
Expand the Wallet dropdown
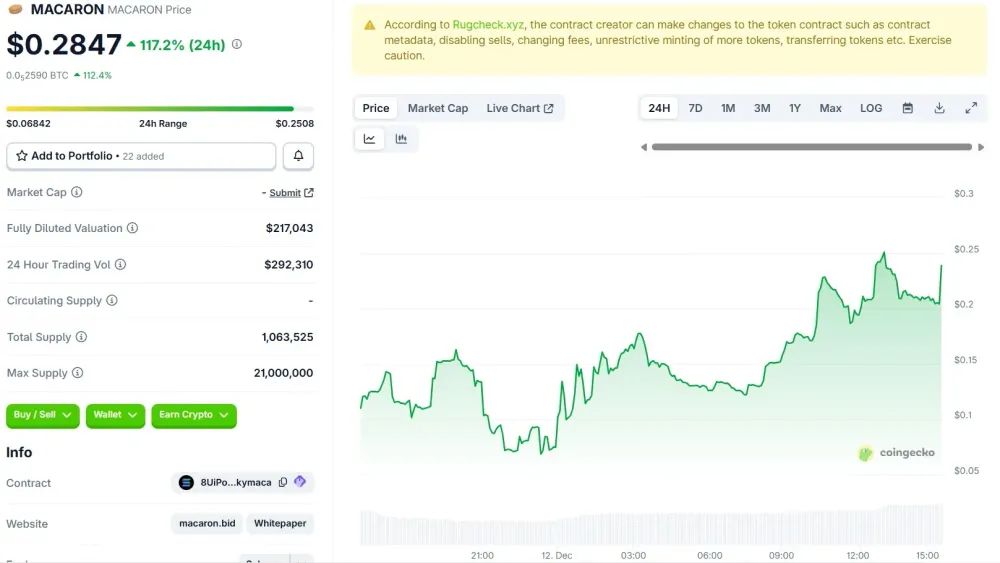[x=115, y=415]
